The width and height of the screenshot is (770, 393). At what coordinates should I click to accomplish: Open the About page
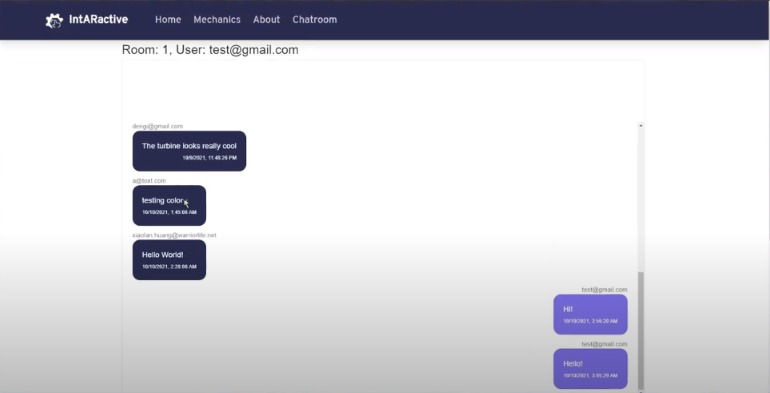click(267, 20)
